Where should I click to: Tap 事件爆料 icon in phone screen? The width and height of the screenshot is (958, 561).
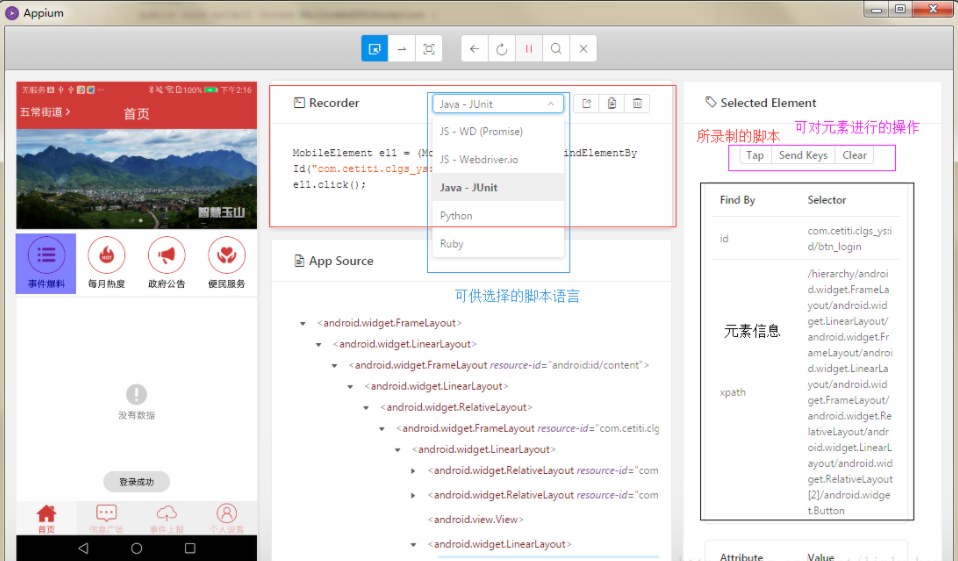[46, 263]
